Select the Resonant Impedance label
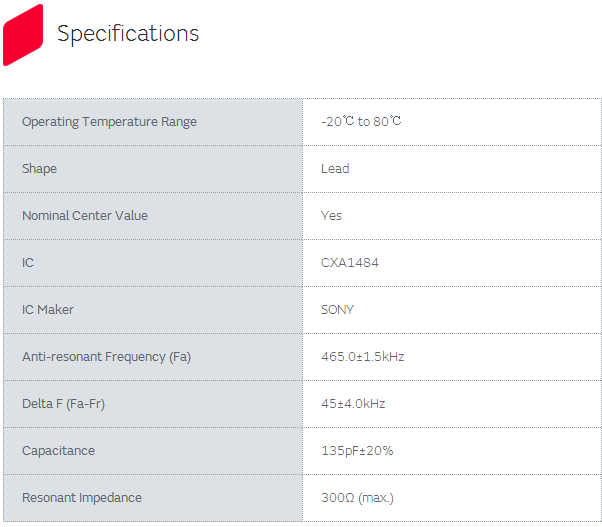 pyautogui.click(x=82, y=498)
